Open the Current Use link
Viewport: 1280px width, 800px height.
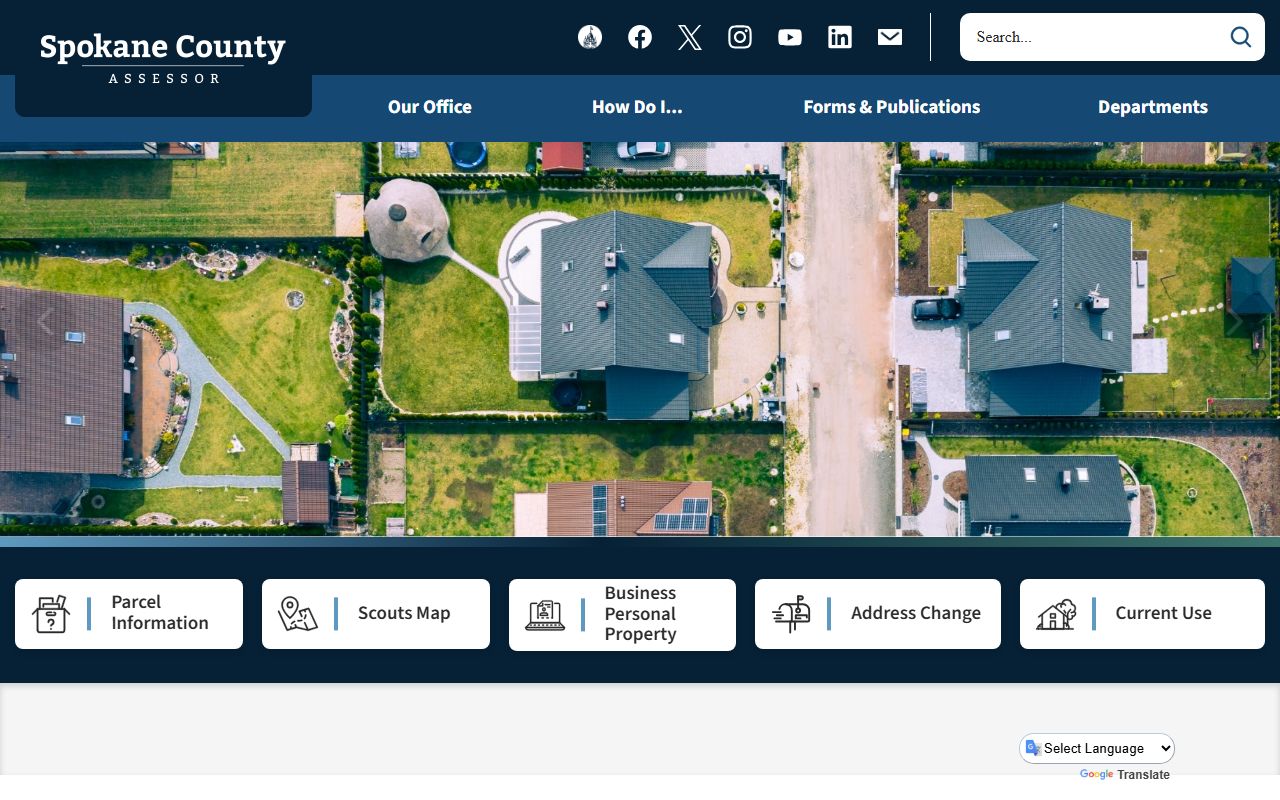[x=1142, y=614]
